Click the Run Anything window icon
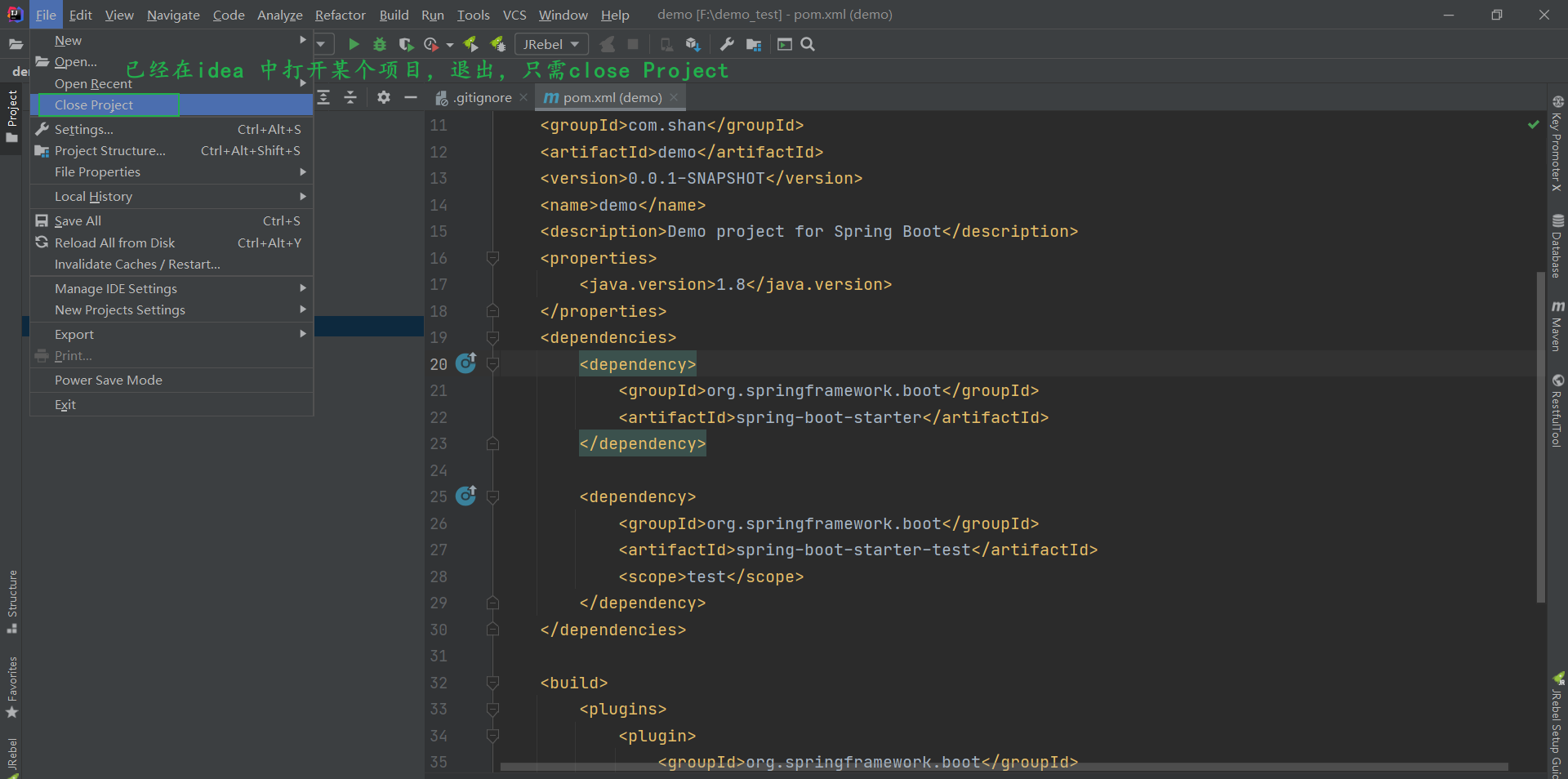The image size is (1568, 779). 785,44
